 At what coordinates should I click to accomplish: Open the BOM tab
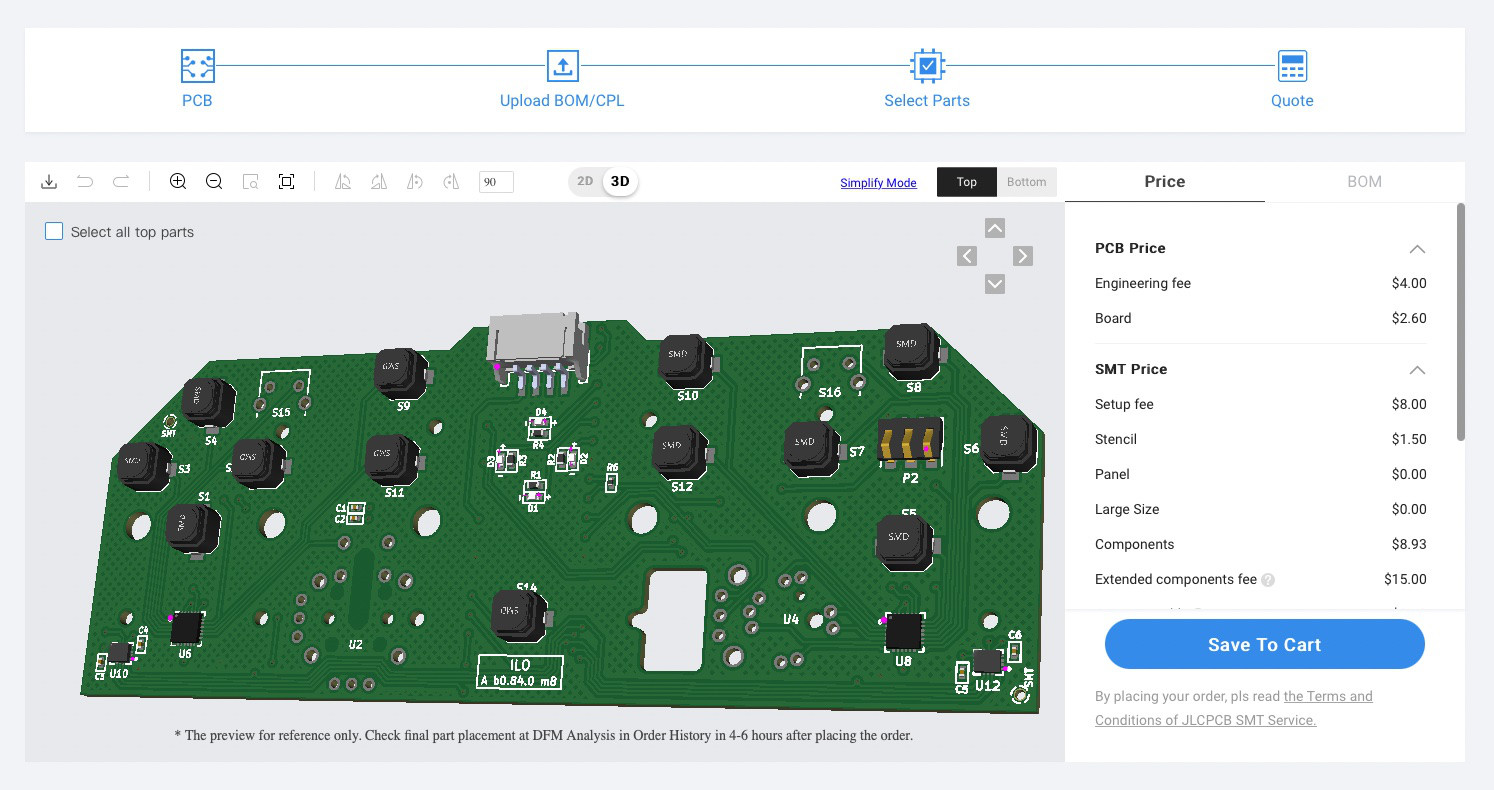point(1364,182)
